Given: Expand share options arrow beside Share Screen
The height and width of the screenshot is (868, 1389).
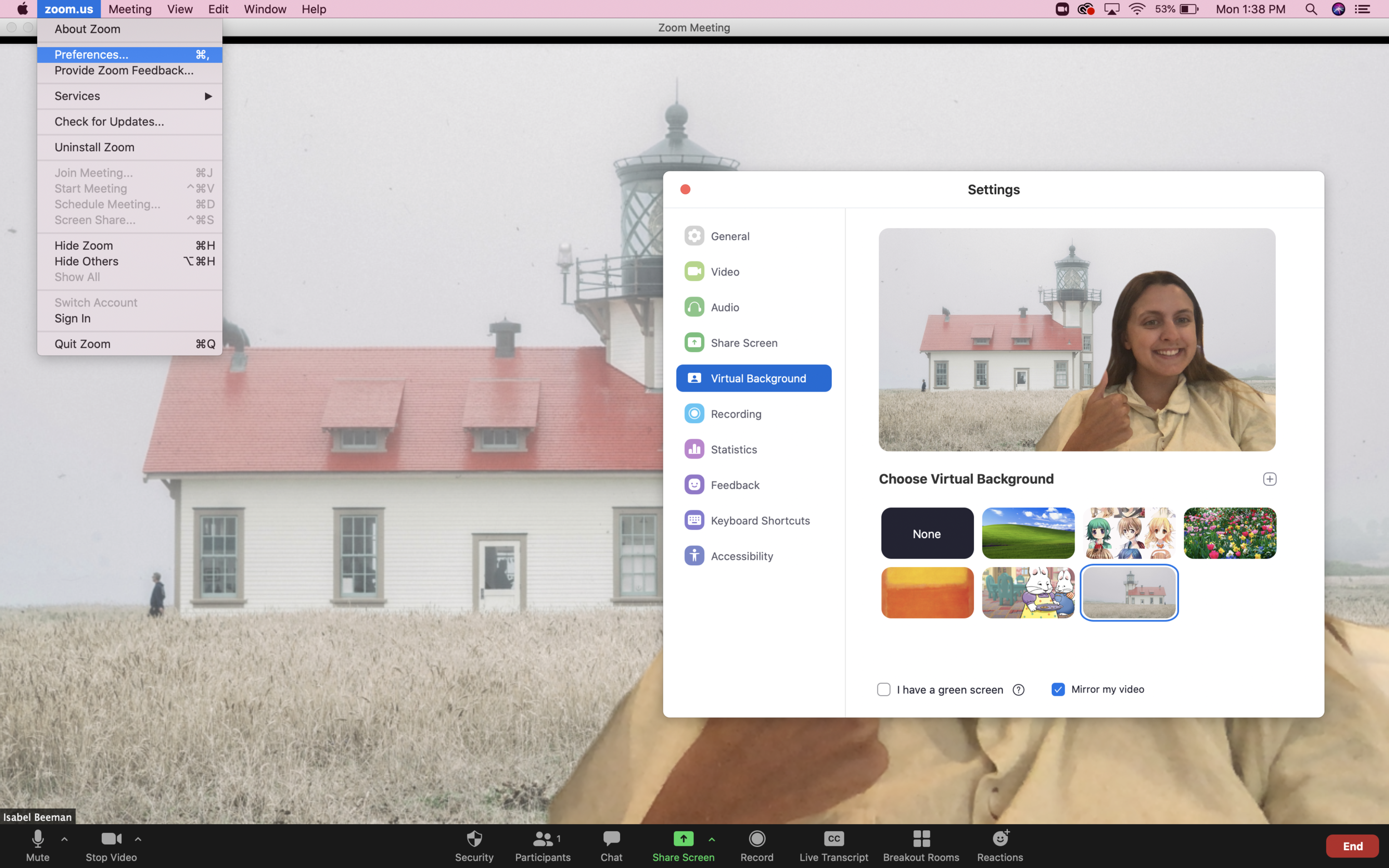Looking at the screenshot, I should tap(711, 839).
